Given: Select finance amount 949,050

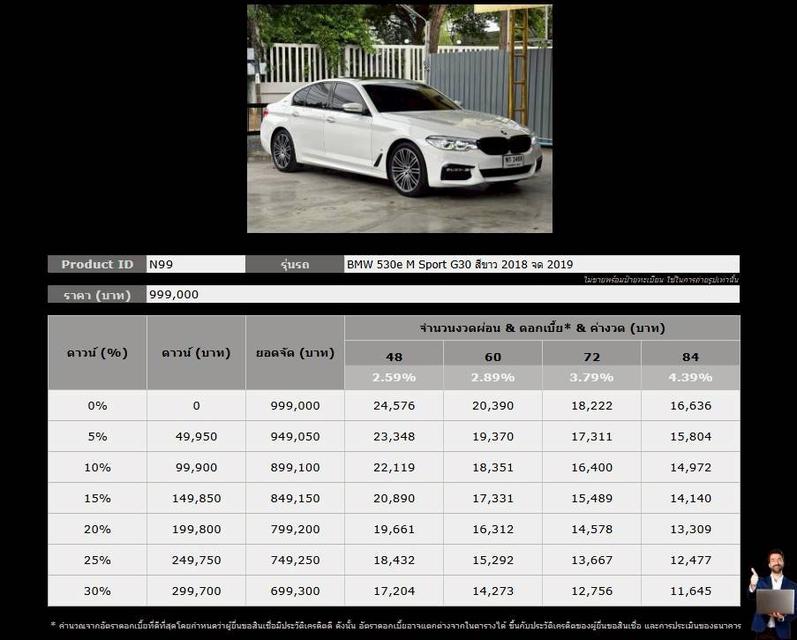Looking at the screenshot, I should 295,437.
